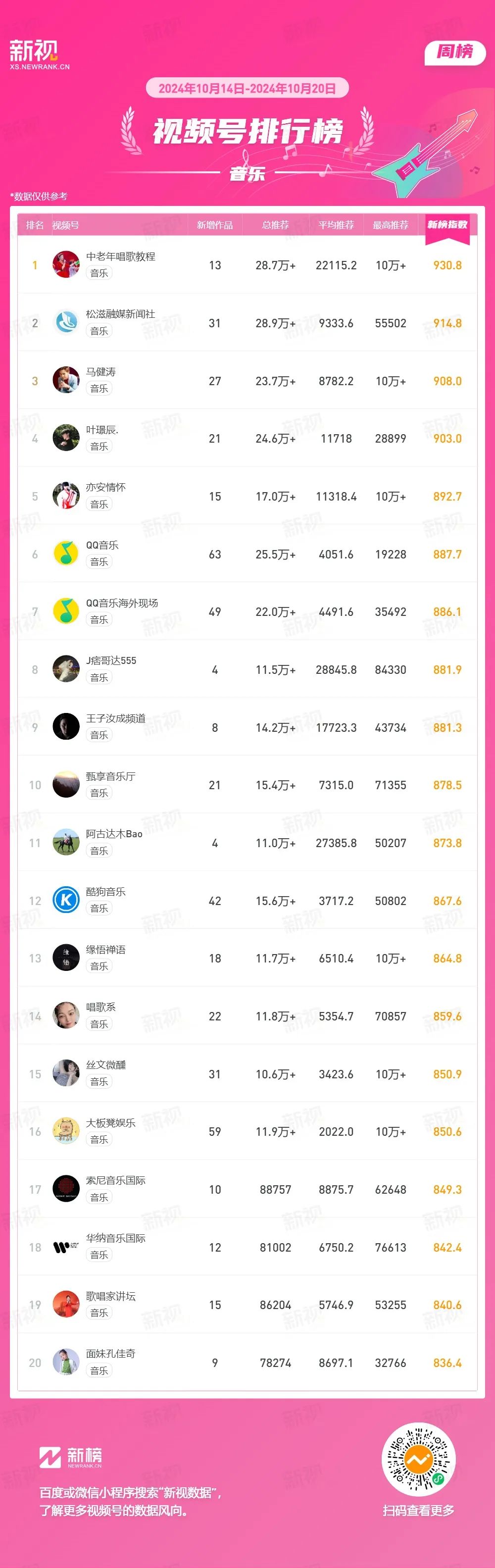Click the 总推荐 column header
The height and width of the screenshot is (1568, 495).
point(275,225)
